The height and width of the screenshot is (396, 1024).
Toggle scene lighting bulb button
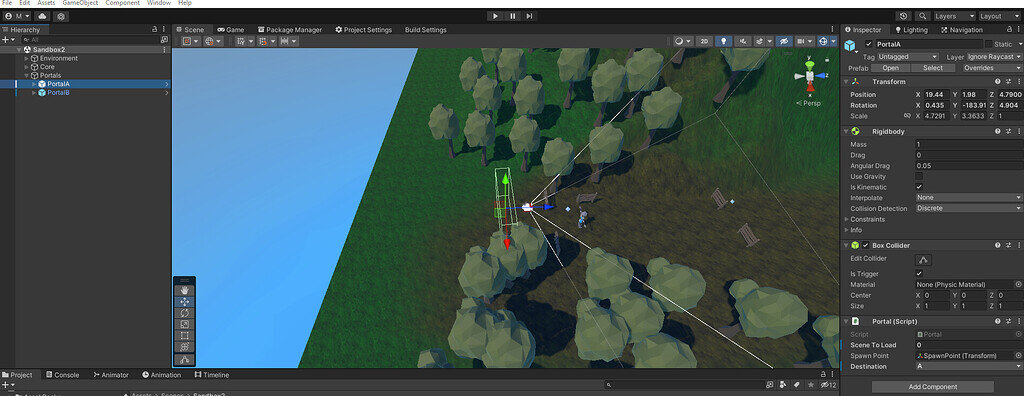[723, 41]
